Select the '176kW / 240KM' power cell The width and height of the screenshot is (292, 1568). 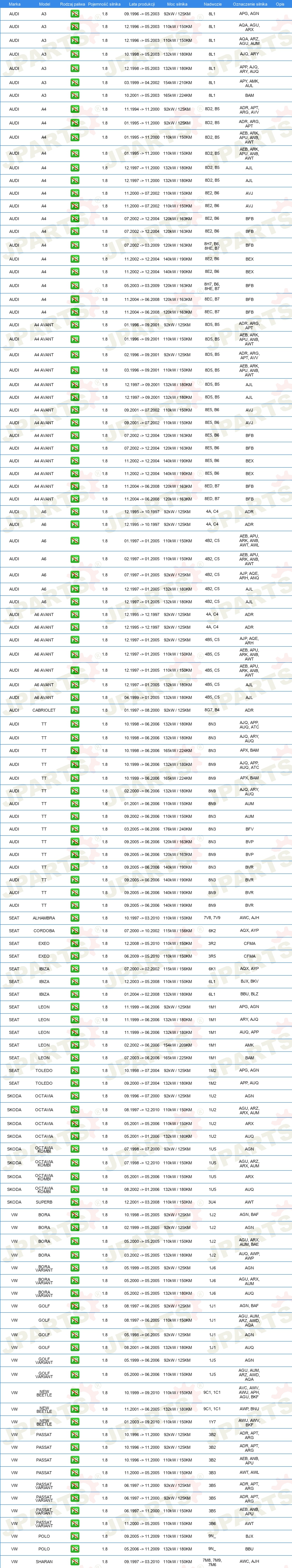pyautogui.click(x=177, y=829)
